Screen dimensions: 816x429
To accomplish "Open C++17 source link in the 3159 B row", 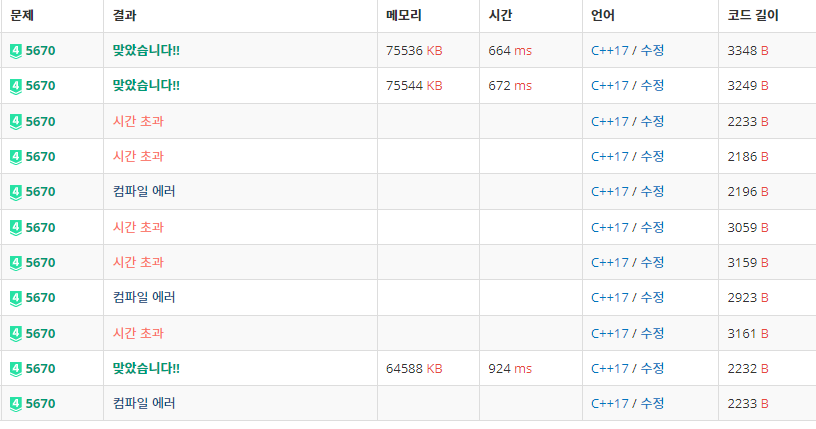I will pos(609,262).
